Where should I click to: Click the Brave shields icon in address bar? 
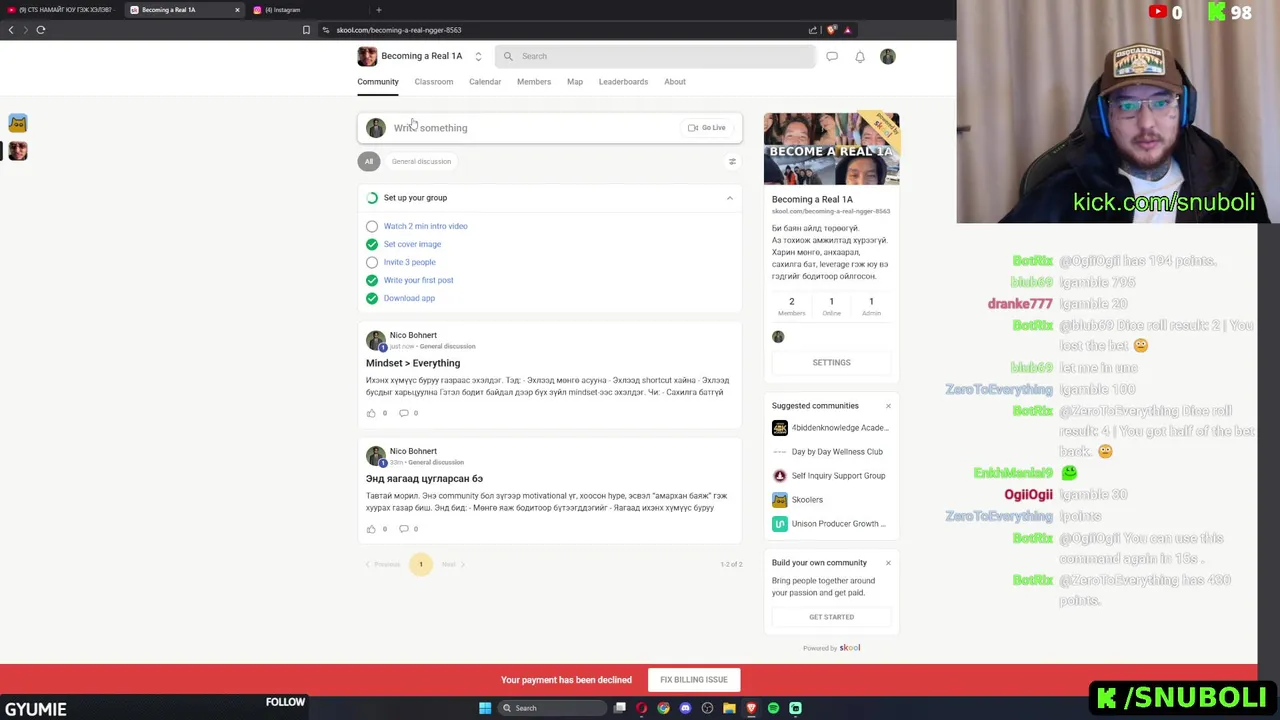point(831,30)
